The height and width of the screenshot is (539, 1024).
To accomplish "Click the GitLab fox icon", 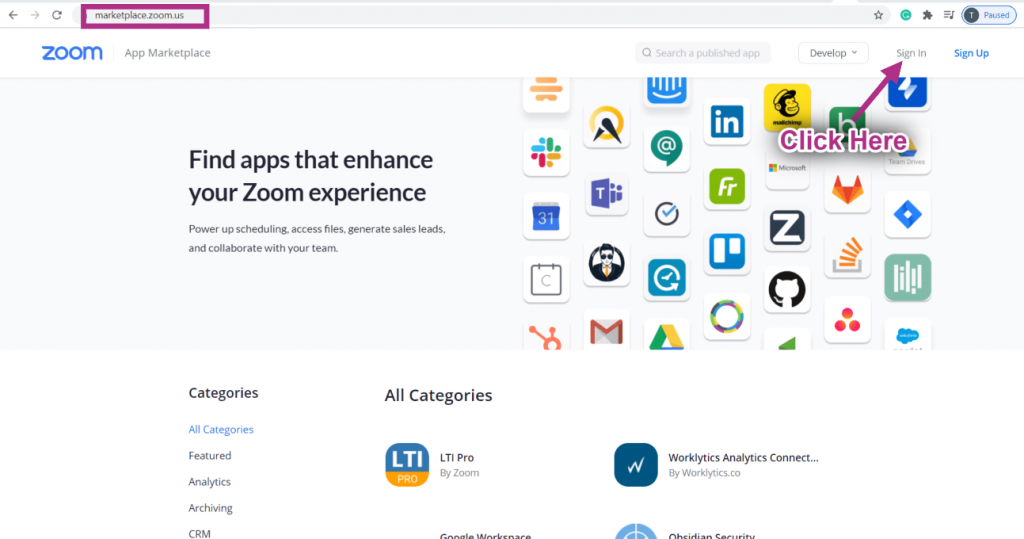I will click(848, 190).
